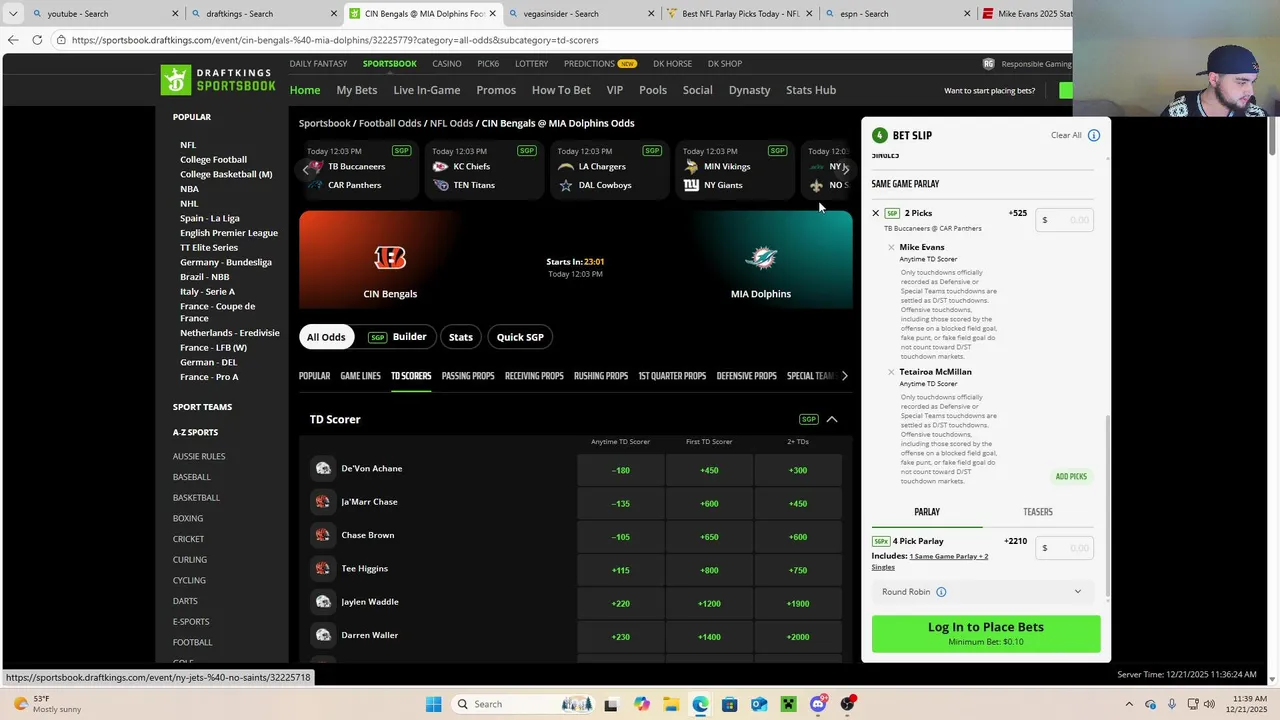Show hidden system tray icons

(1130, 704)
